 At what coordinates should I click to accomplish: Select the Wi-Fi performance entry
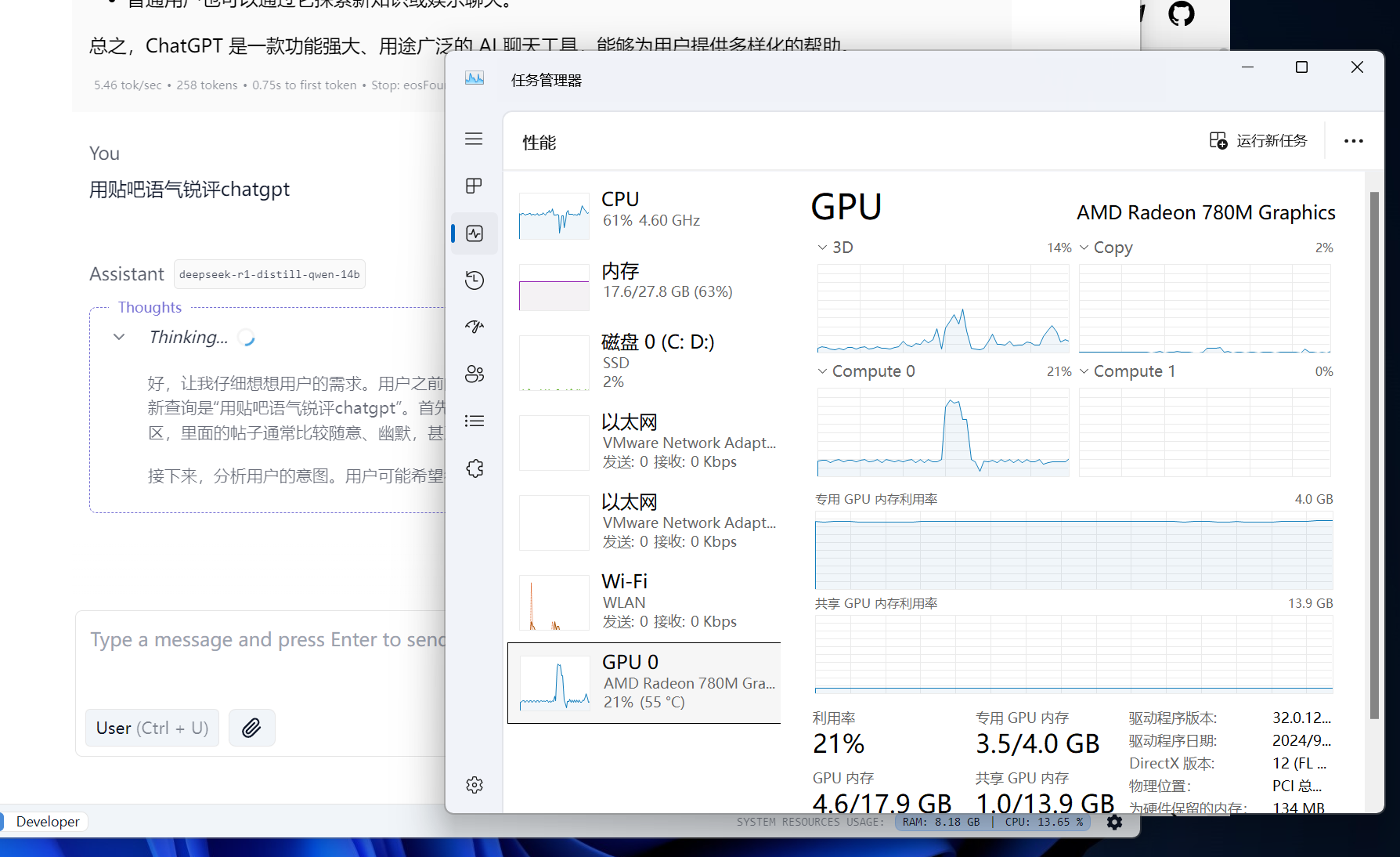coord(646,602)
